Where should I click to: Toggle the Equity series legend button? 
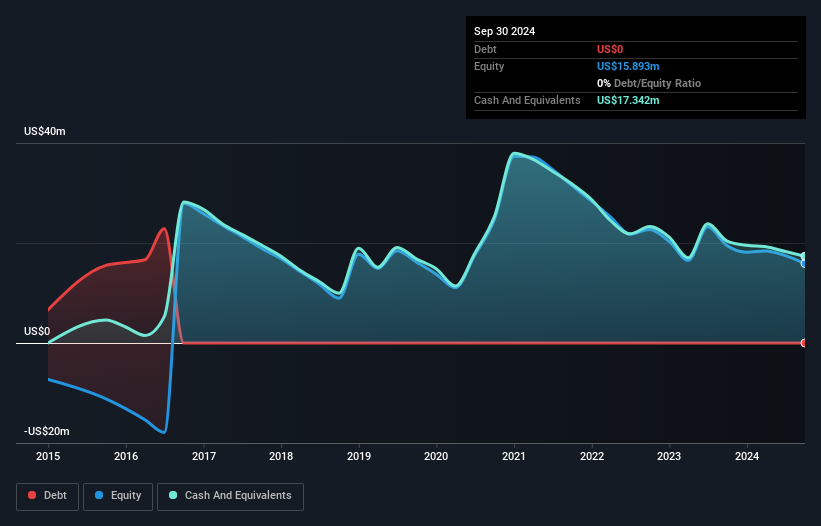coord(118,496)
